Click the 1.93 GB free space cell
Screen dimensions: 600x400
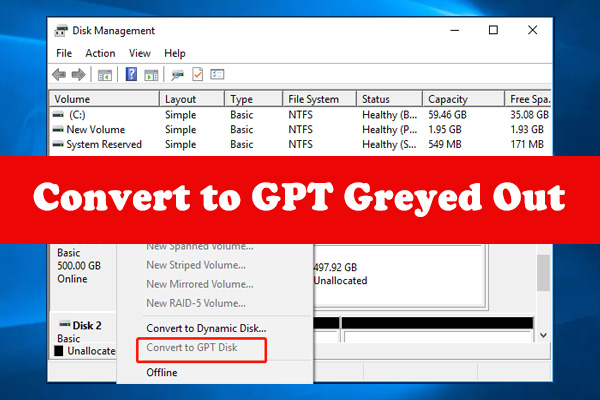(x=527, y=129)
